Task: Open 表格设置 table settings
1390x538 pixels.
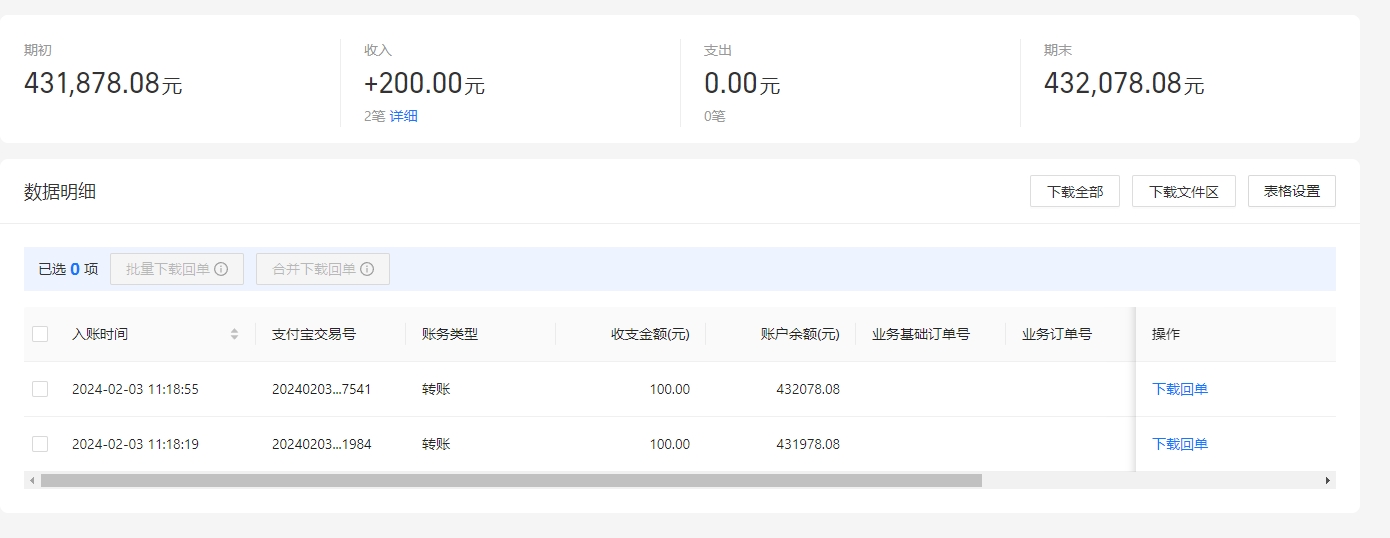Action: (1292, 191)
